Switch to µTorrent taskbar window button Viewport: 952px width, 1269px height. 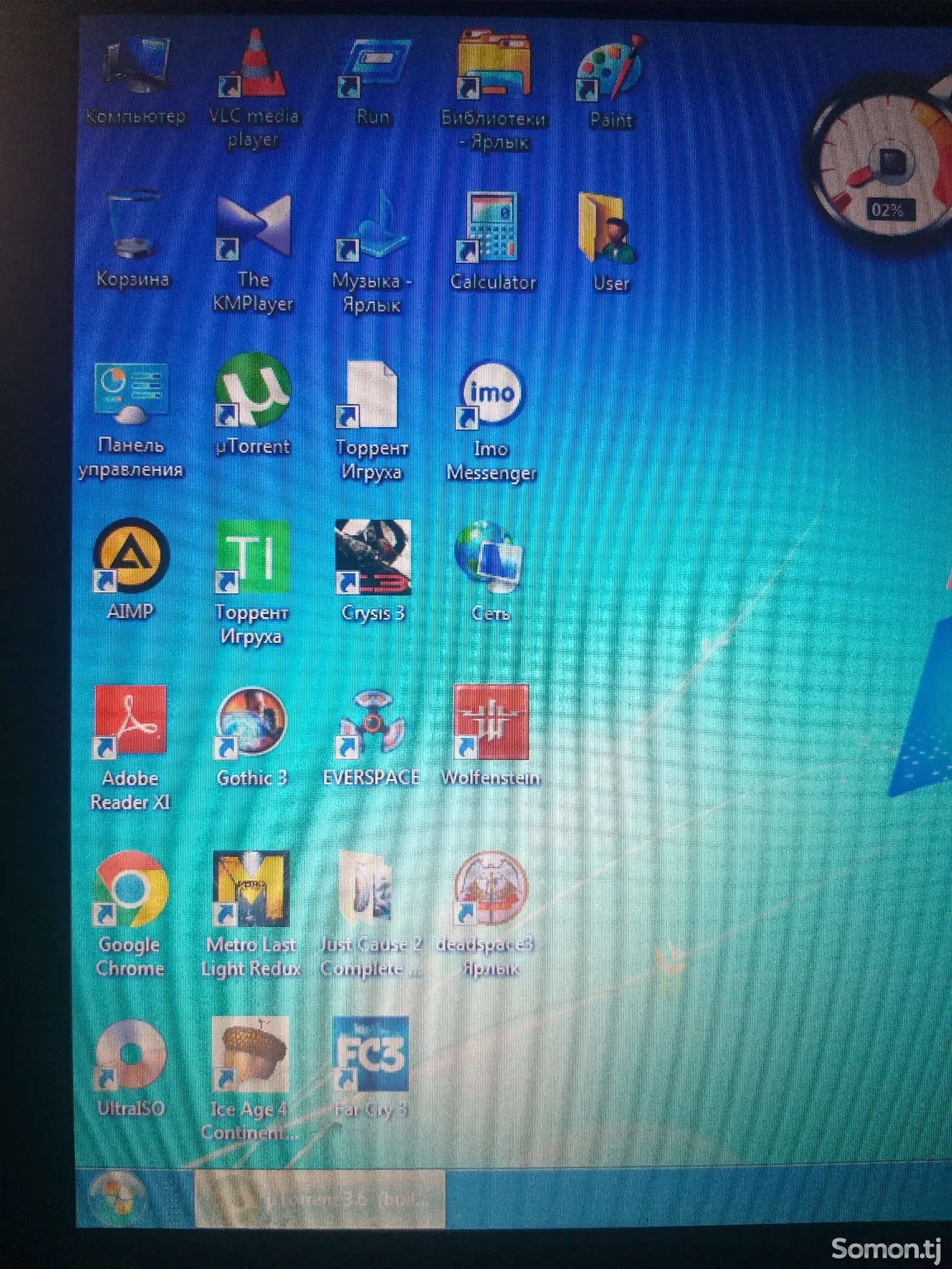click(320, 1198)
